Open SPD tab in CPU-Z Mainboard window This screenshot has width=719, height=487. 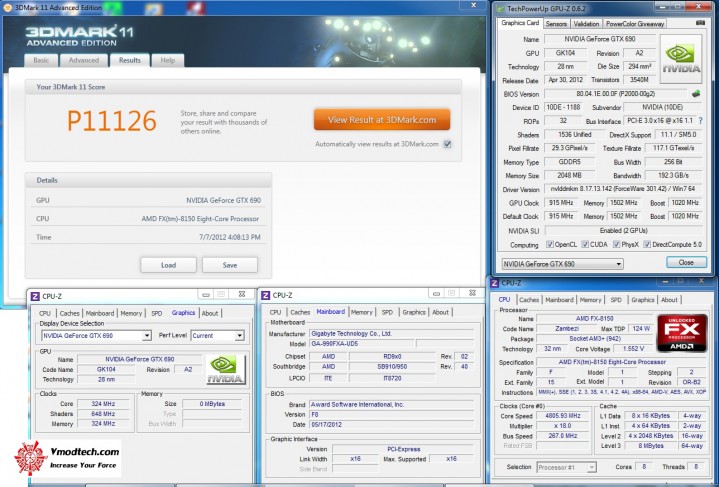387,312
